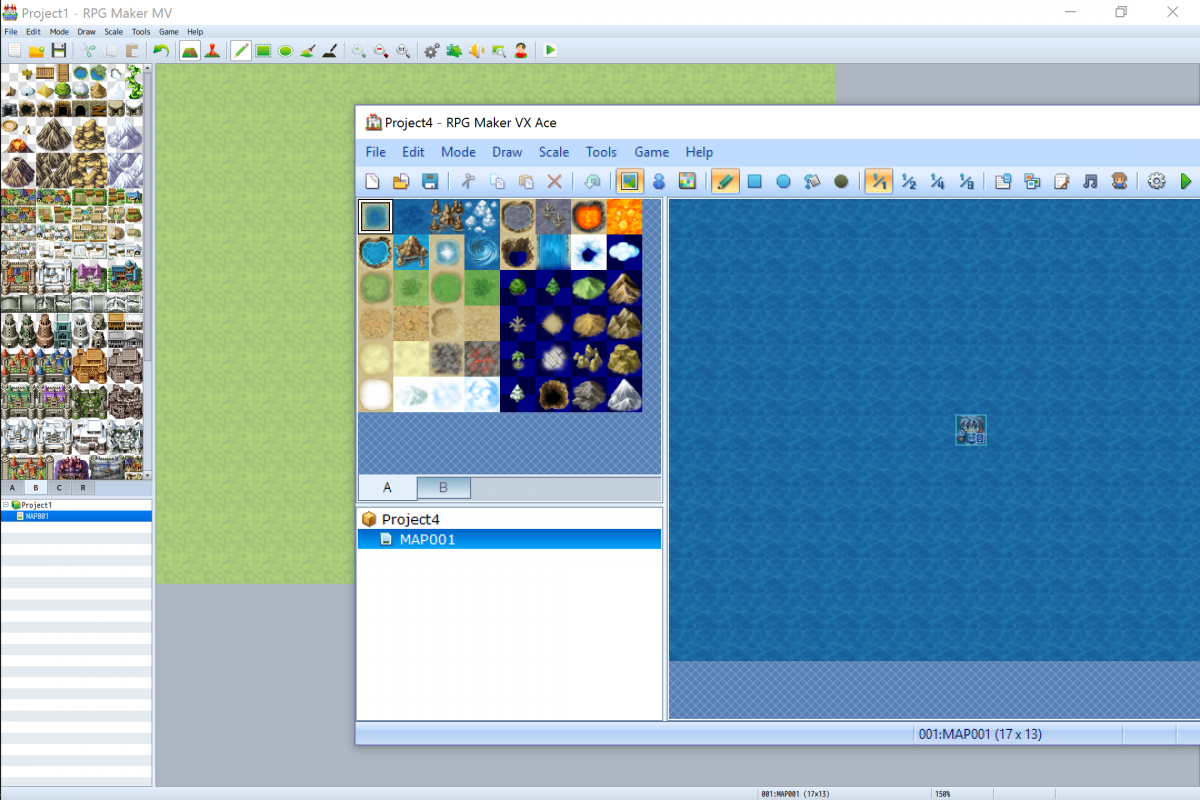
Task: Pick the lava tile in VX Ace tileset
Action: pos(588,216)
